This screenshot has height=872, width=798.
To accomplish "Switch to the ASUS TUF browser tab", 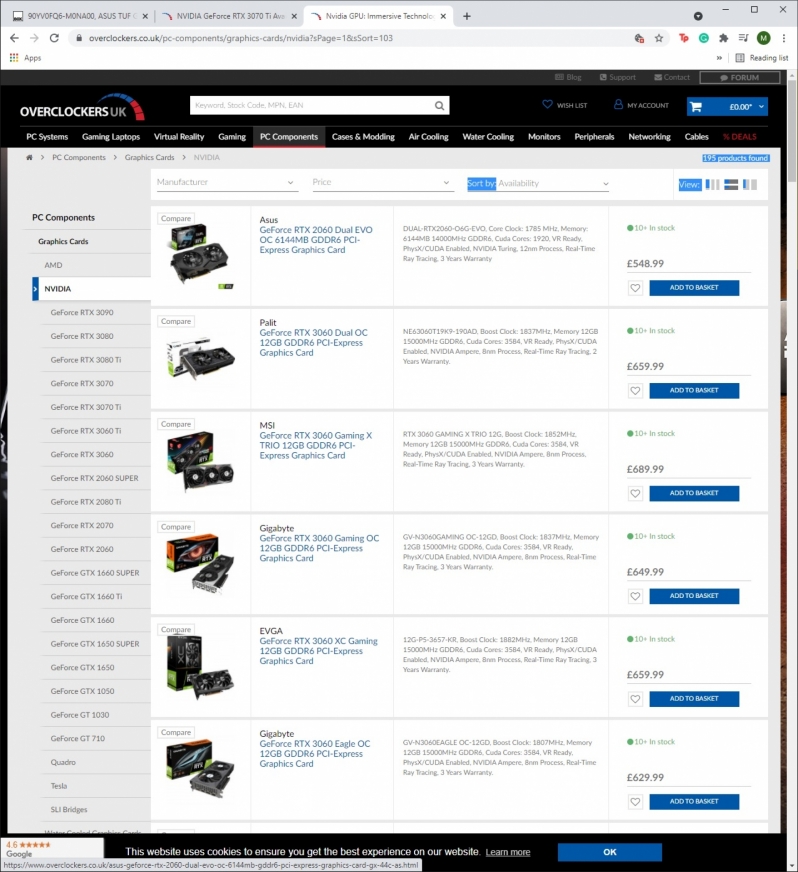I will [x=81, y=16].
